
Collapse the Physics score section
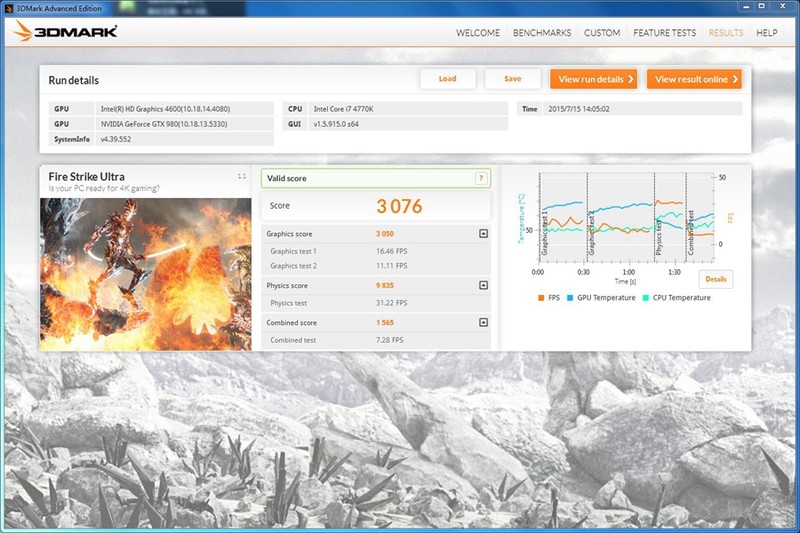(483, 285)
